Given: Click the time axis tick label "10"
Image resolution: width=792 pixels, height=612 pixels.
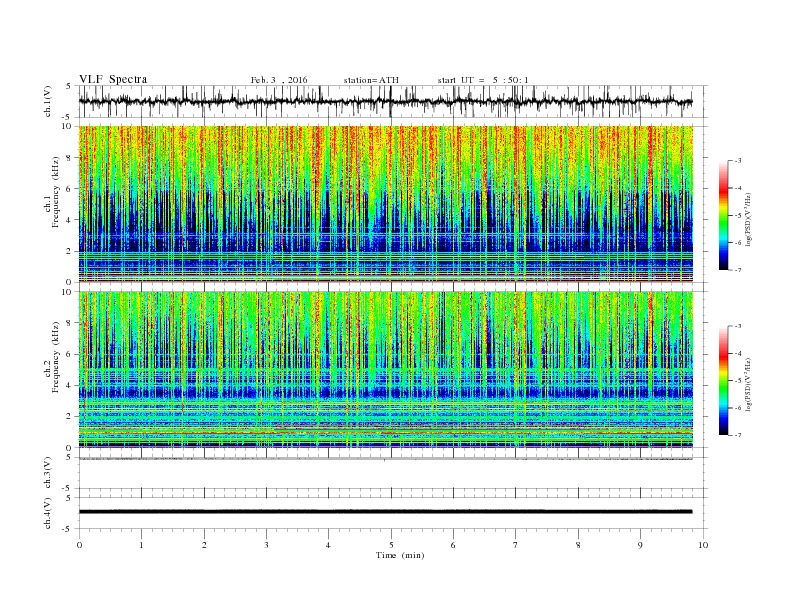Looking at the screenshot, I should (703, 545).
